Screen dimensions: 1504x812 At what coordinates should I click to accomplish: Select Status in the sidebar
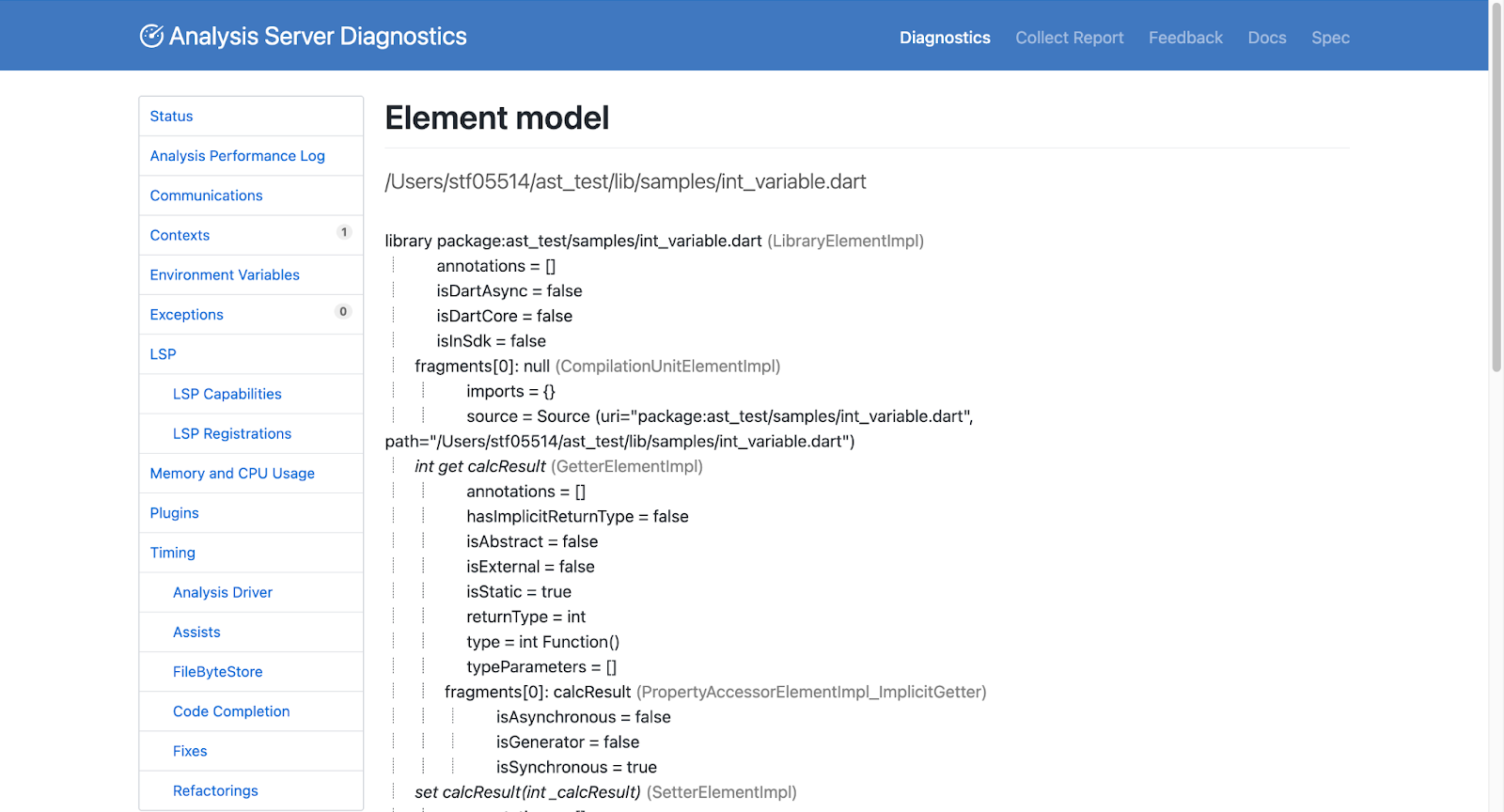coord(171,117)
